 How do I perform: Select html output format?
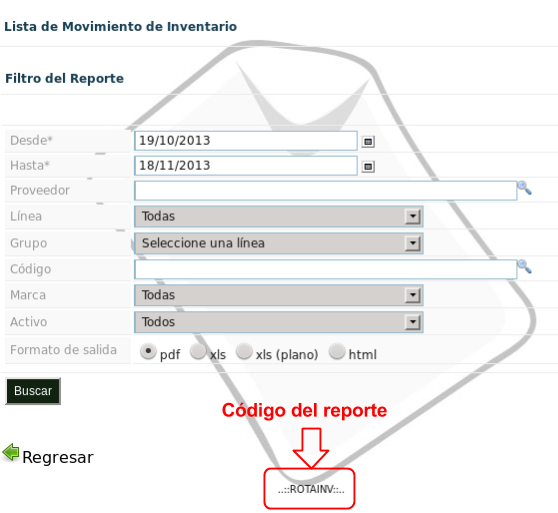pyautogui.click(x=337, y=351)
